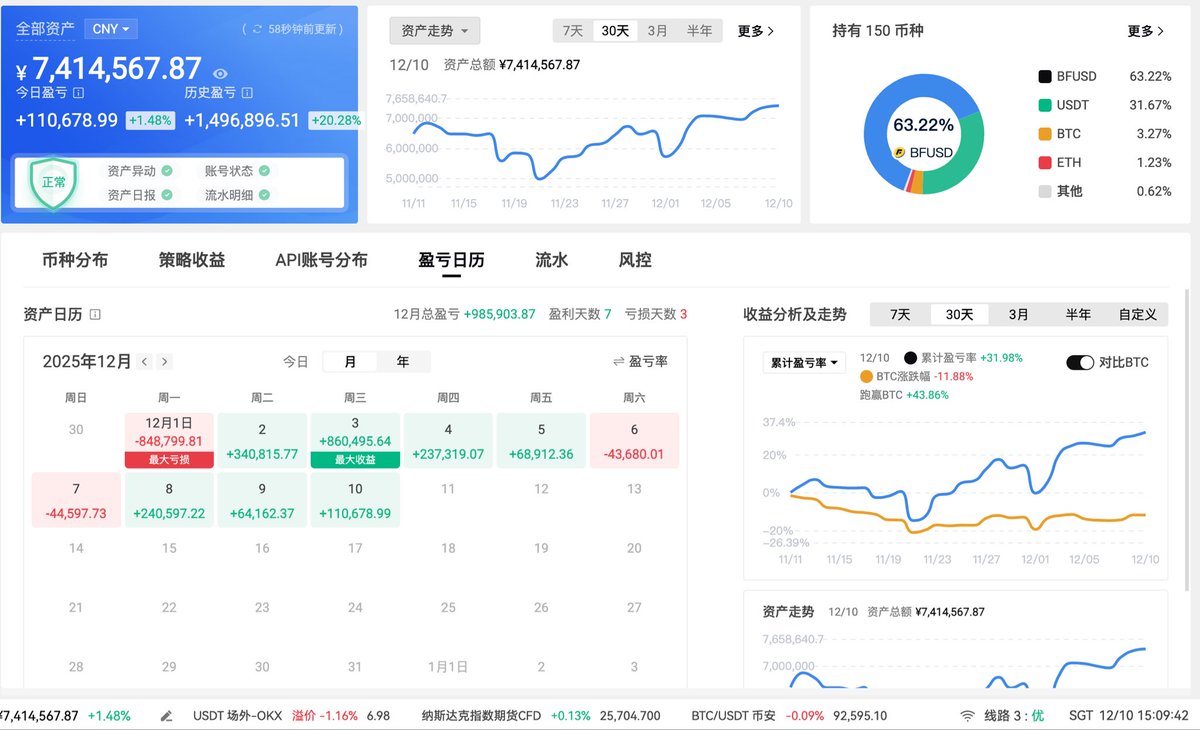1200x730 pixels.
Task: Open December 3 最大收益 calendar cell
Action: (355, 440)
